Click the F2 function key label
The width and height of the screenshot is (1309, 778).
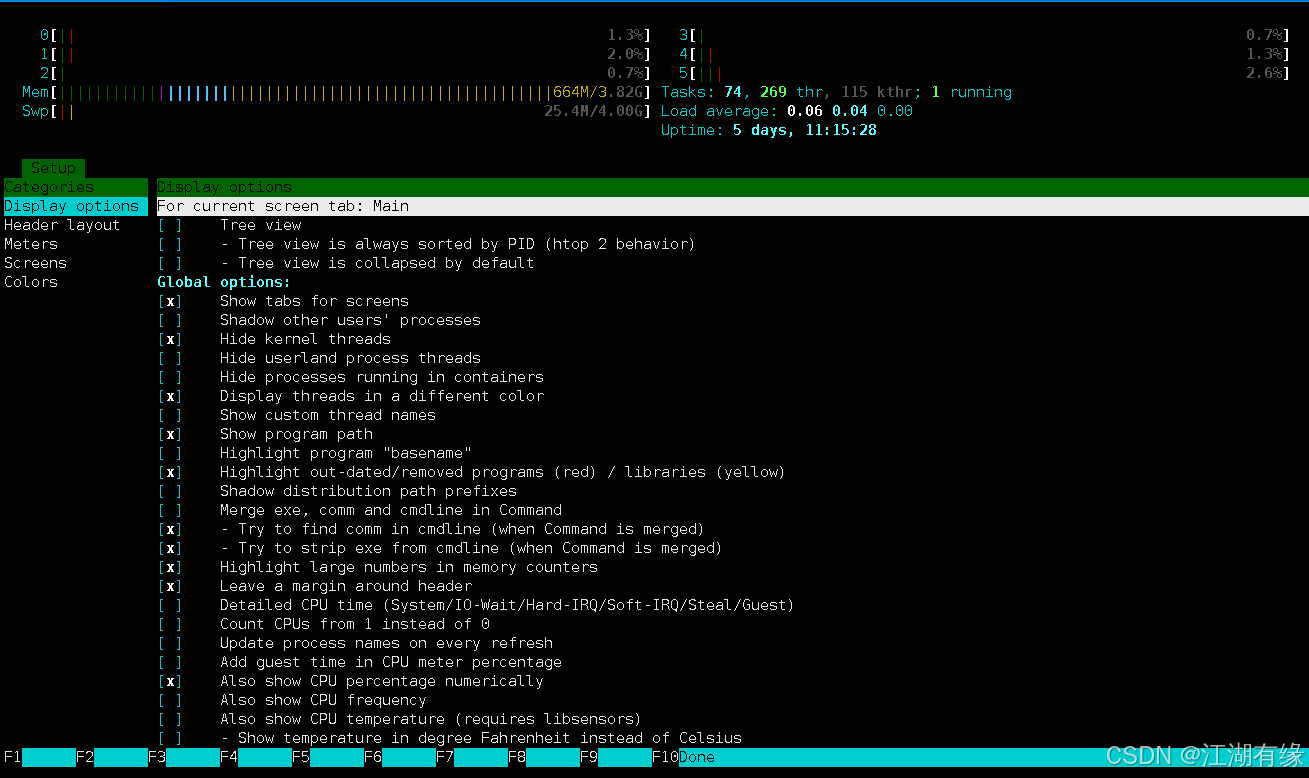(84, 757)
